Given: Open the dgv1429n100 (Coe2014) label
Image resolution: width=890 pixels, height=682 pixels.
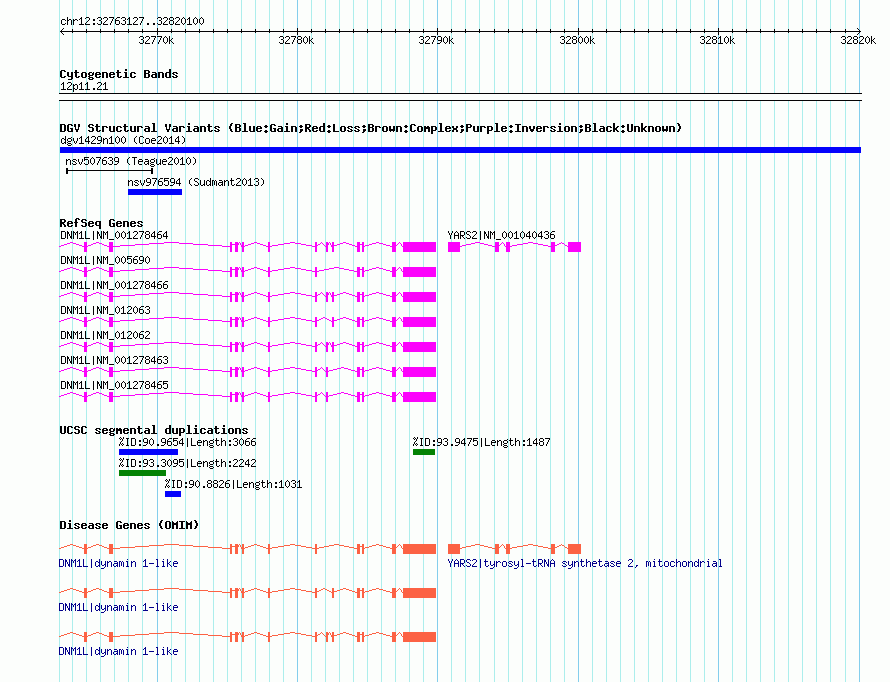Looking at the screenshot, I should 123,140.
